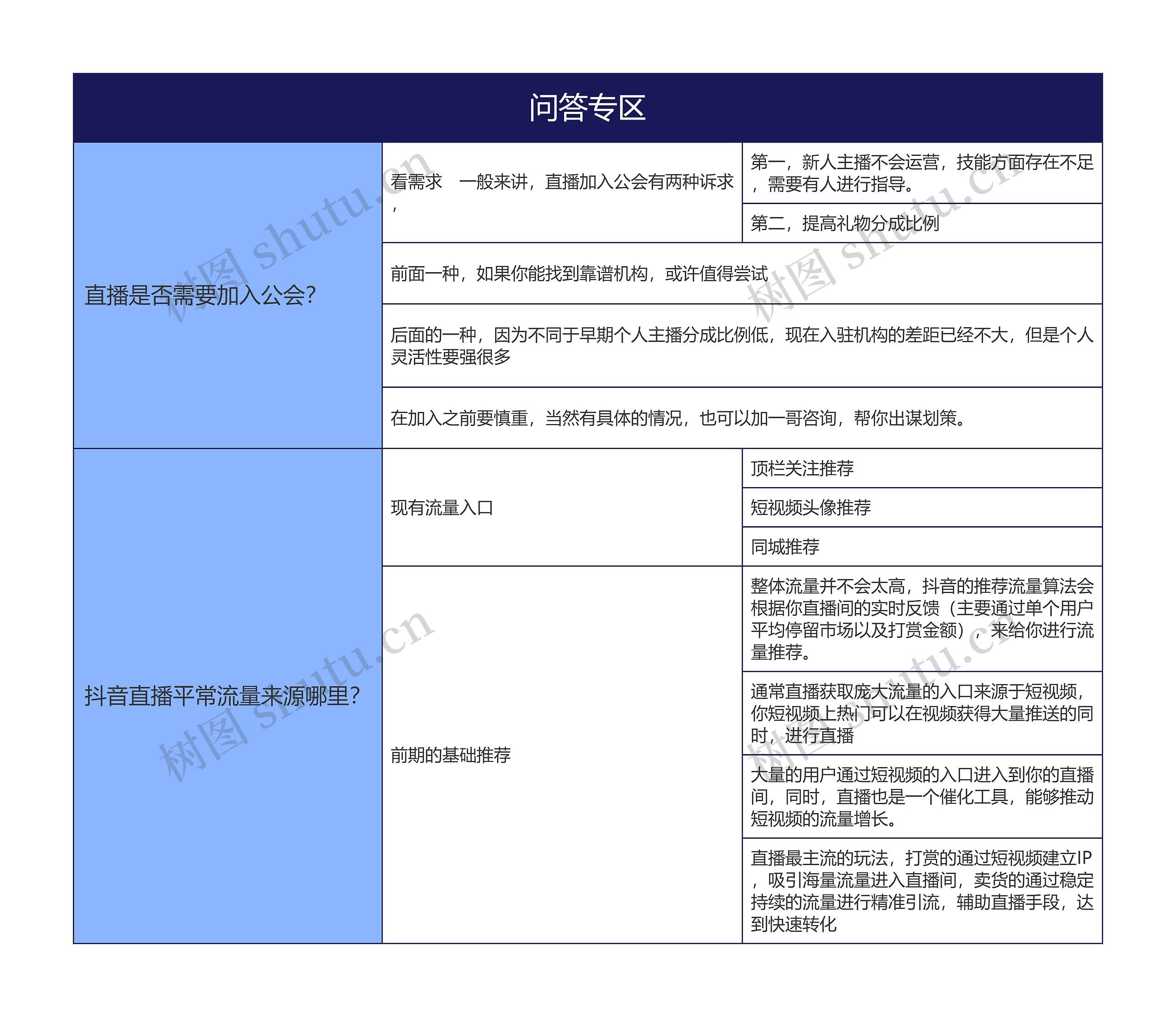Click cell starting 整体流量并不会太高

pyautogui.click(x=922, y=619)
